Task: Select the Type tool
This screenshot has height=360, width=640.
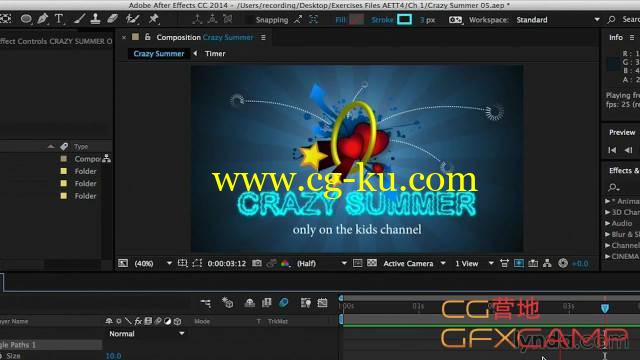Action: pyautogui.click(x=59, y=19)
